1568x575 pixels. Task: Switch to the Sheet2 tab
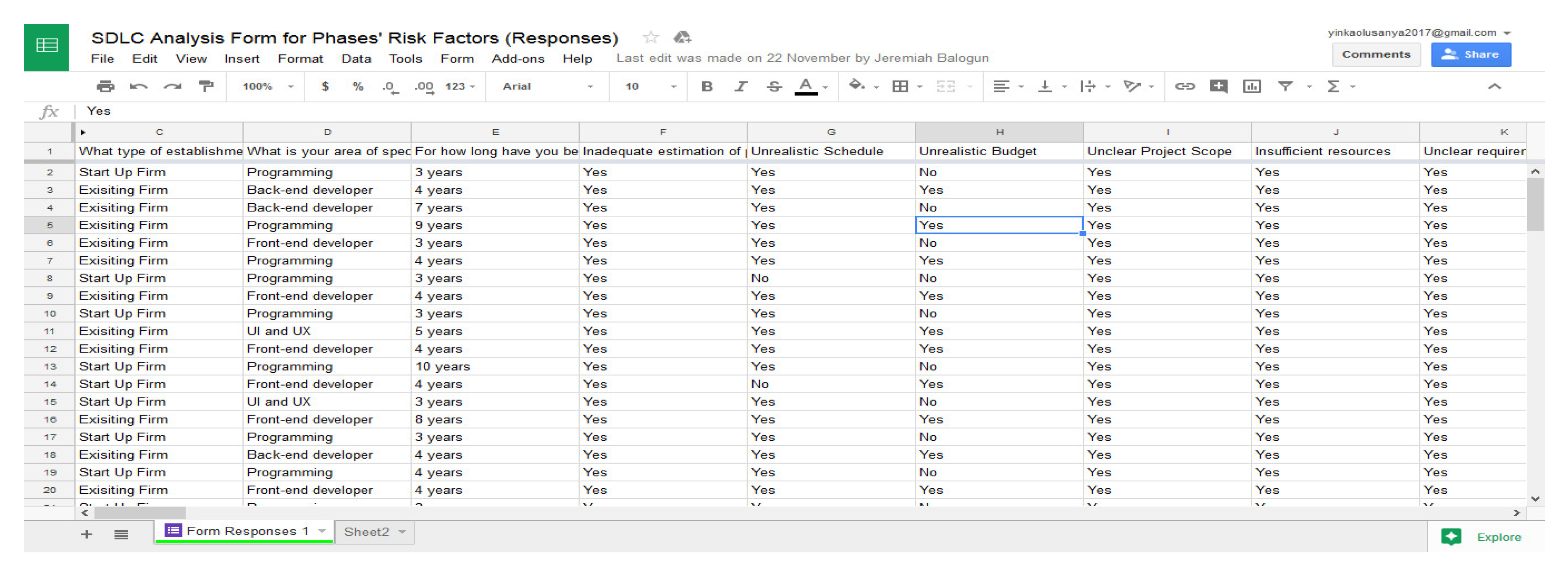tap(366, 532)
